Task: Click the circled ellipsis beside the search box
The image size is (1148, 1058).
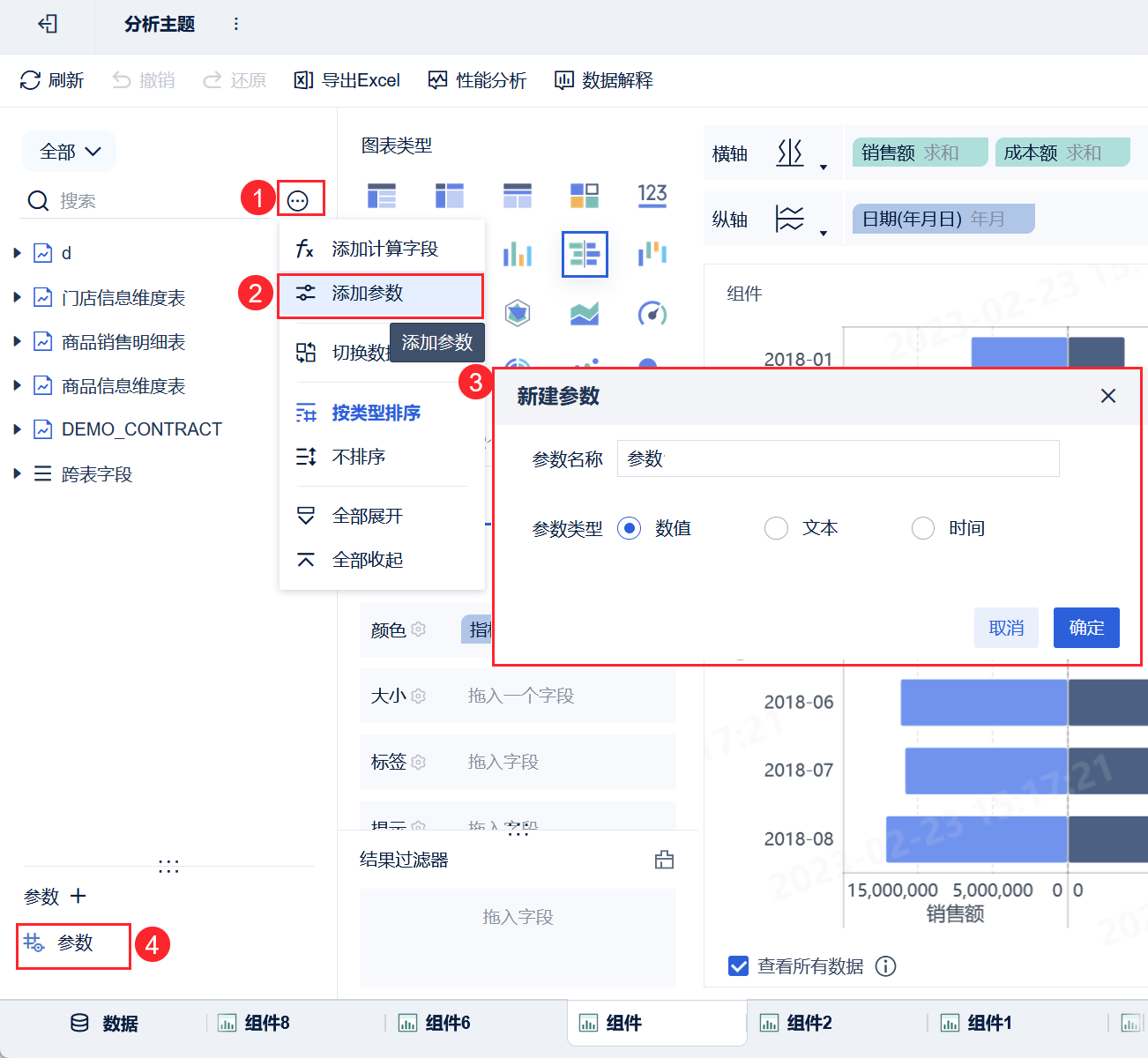Action: pyautogui.click(x=298, y=201)
